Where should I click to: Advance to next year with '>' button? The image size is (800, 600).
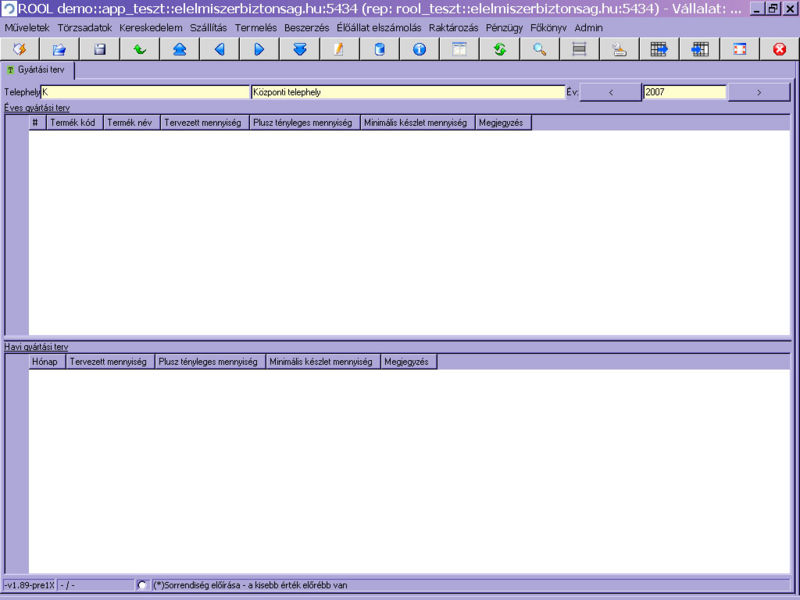click(x=759, y=92)
